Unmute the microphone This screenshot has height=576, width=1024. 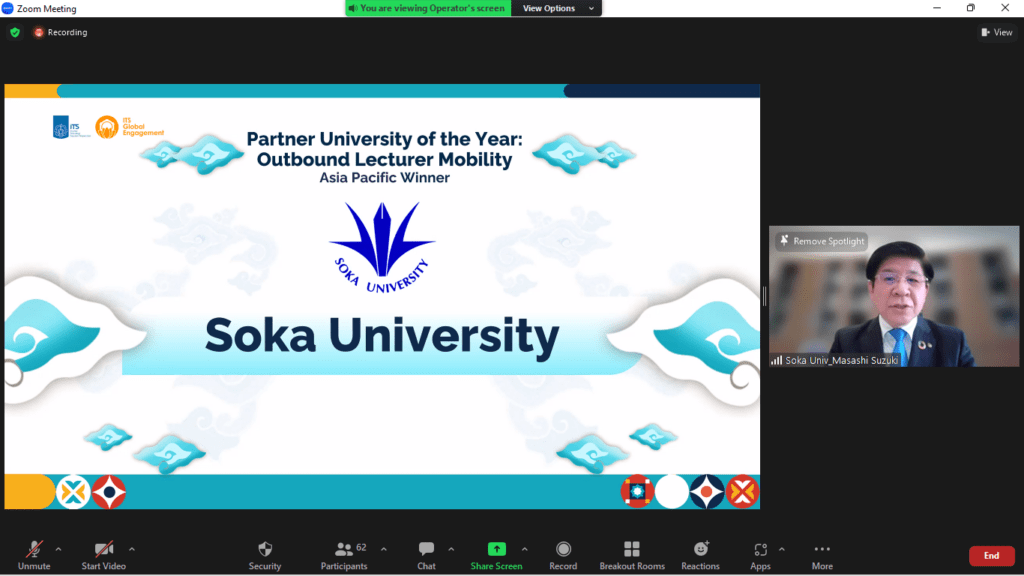pyautogui.click(x=34, y=555)
